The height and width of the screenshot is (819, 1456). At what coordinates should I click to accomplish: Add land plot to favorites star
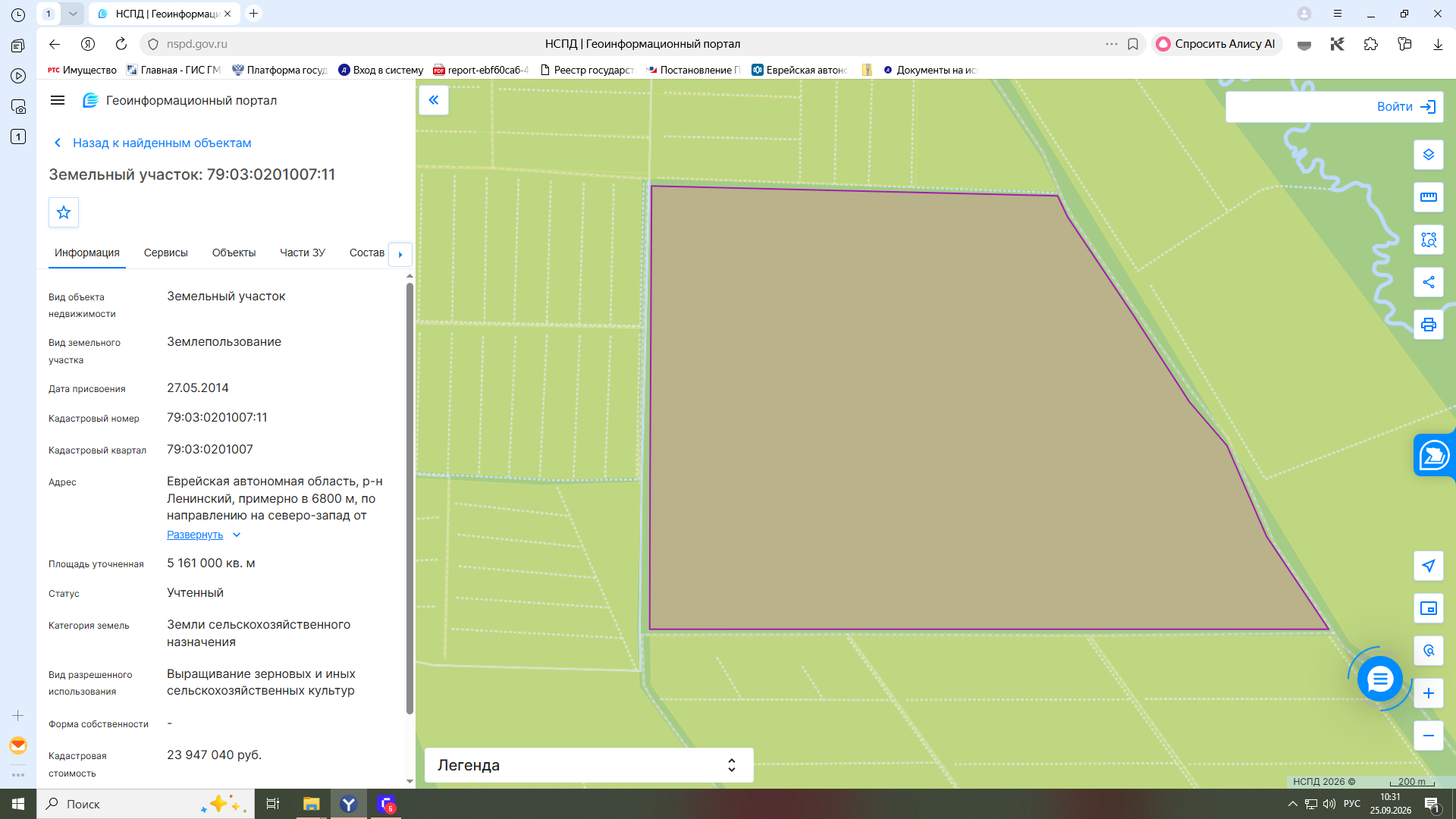(x=64, y=212)
